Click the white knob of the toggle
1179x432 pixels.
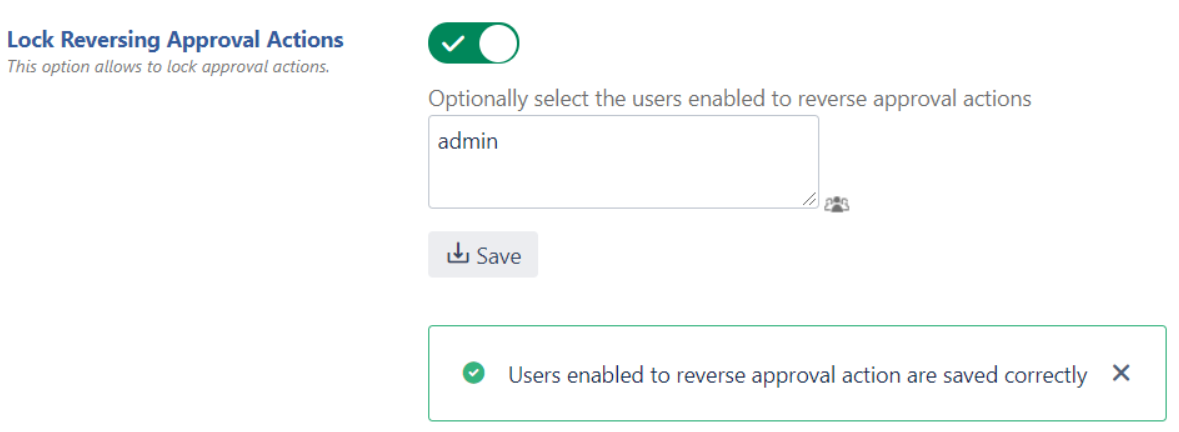pyautogui.click(x=498, y=44)
